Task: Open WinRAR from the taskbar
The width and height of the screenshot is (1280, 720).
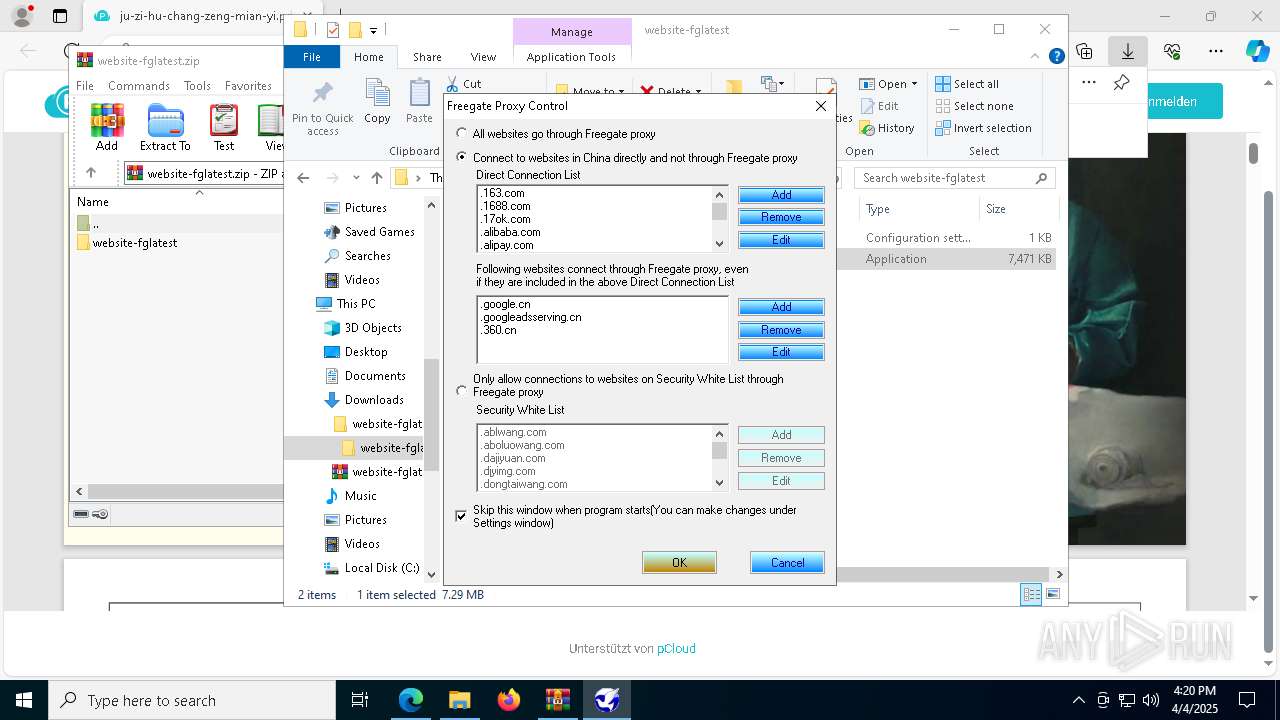Action: pos(558,700)
